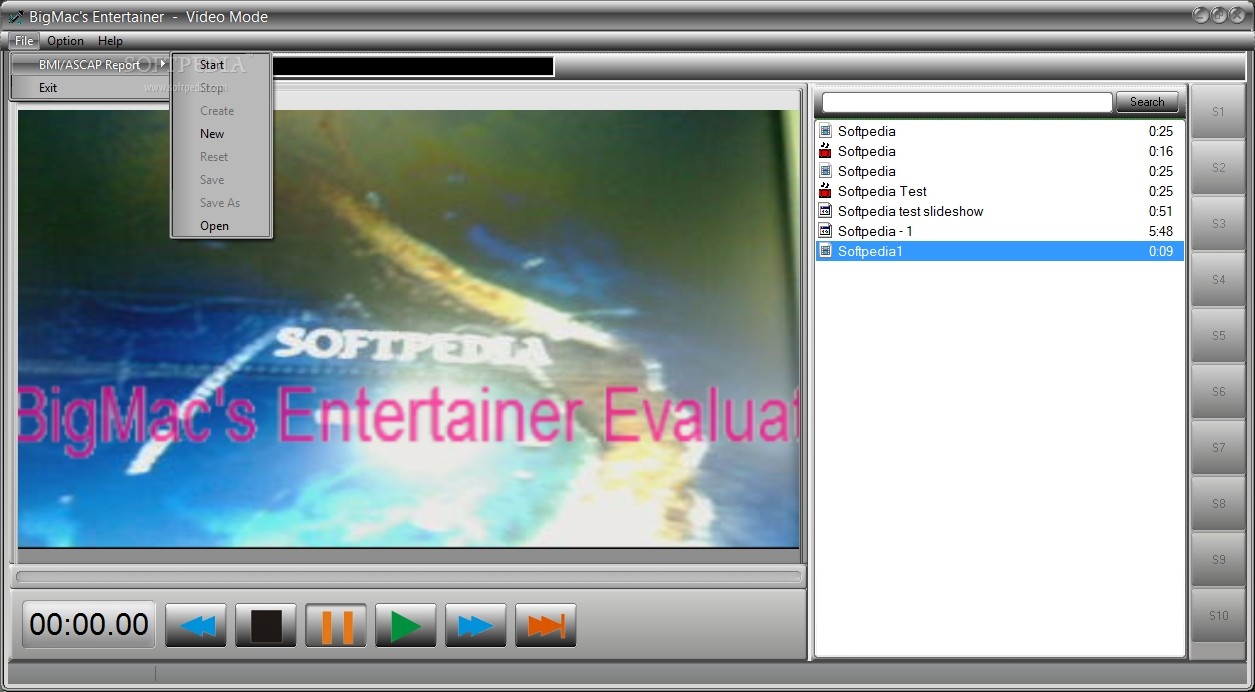
Task: Click the S6 shortcut button
Action: [x=1218, y=392]
